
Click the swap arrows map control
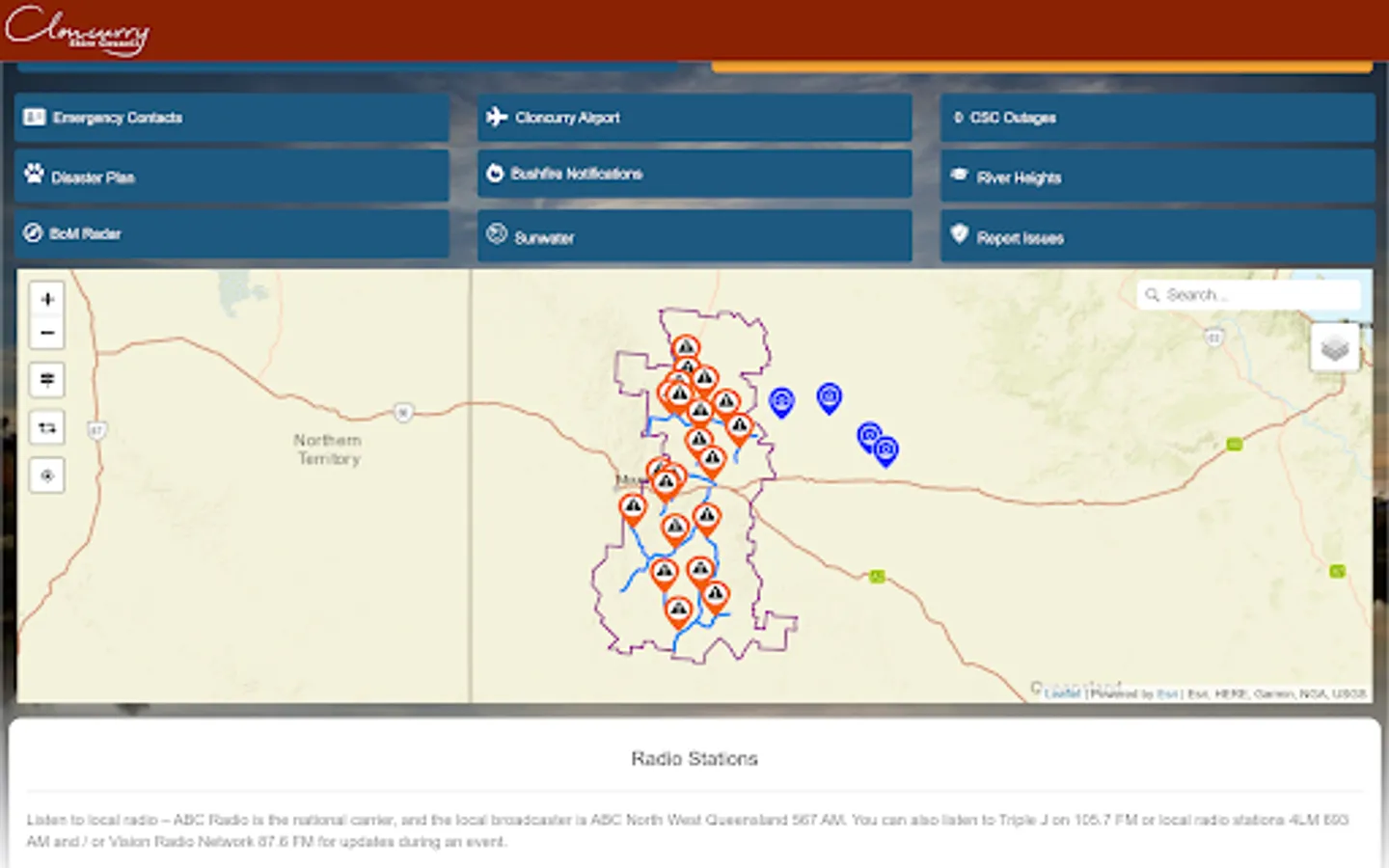(x=47, y=427)
